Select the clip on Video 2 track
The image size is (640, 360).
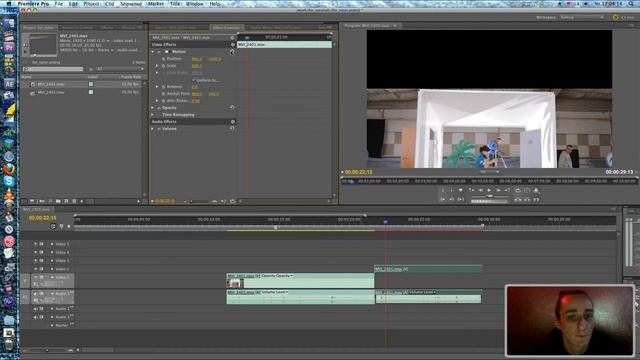(428, 269)
